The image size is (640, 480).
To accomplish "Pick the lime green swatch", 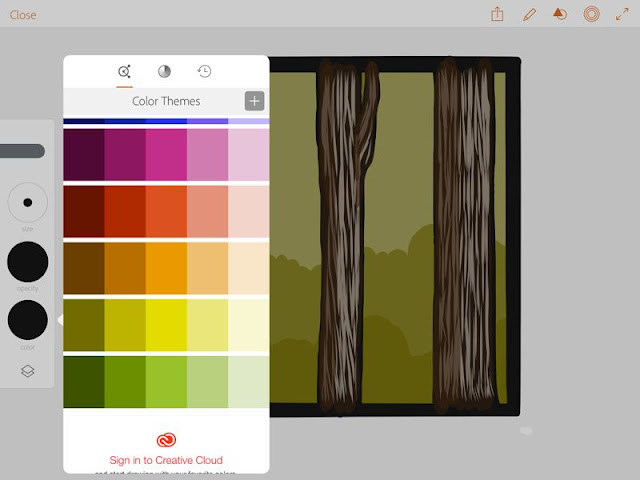I will pyautogui.click(x=166, y=382).
